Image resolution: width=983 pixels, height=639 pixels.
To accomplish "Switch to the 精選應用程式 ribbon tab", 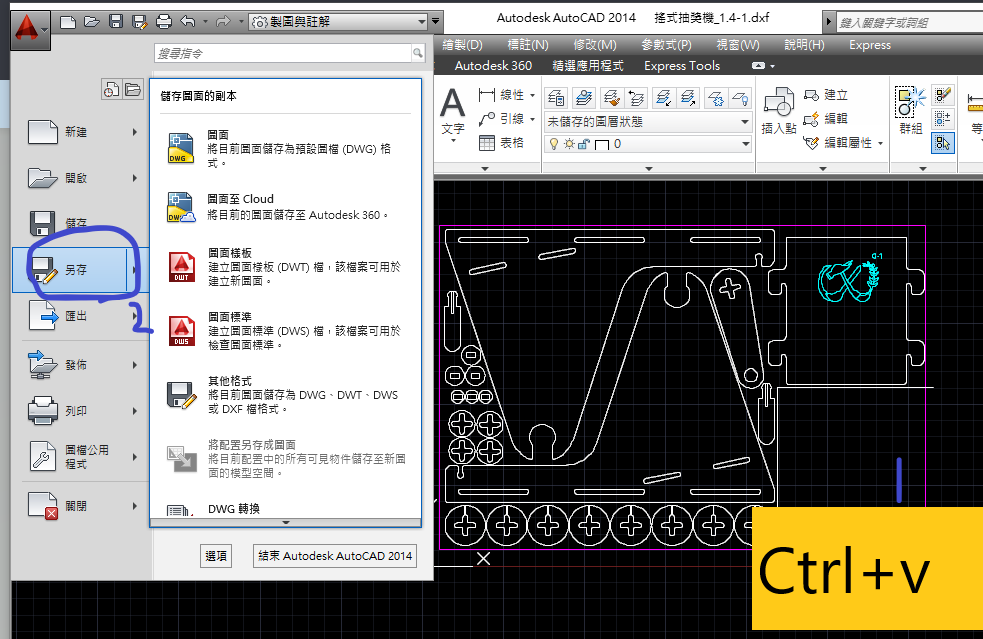I will pos(588,66).
